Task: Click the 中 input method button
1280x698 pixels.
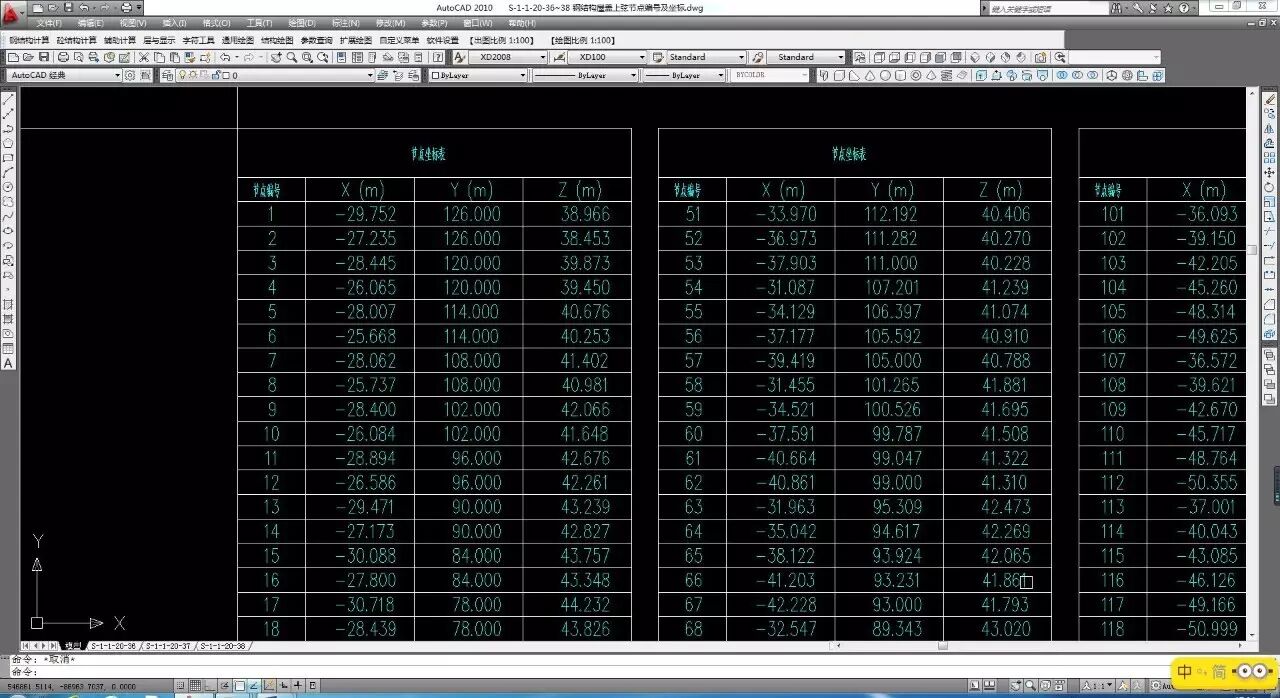Action: (x=1186, y=672)
